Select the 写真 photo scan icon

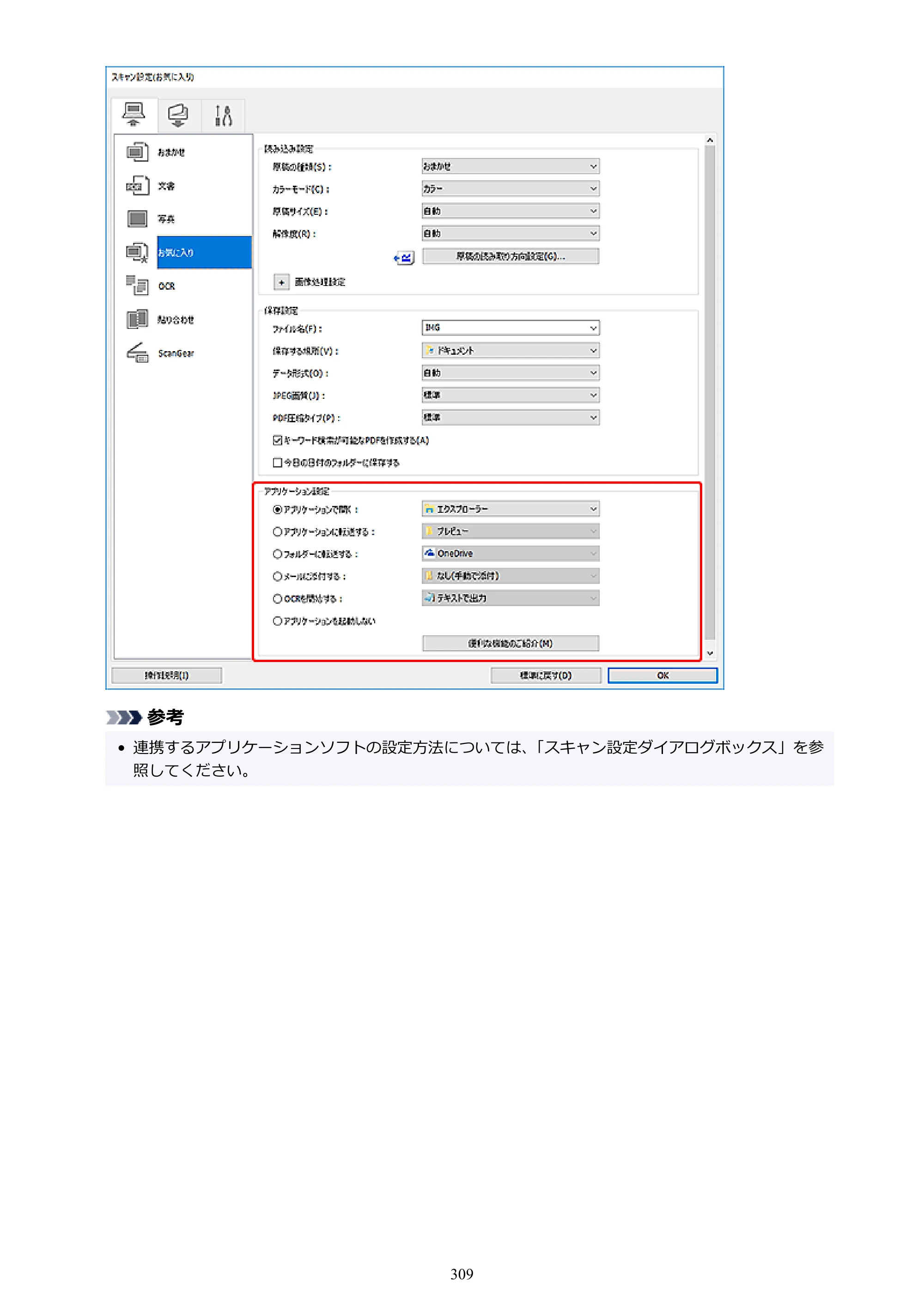(137, 219)
